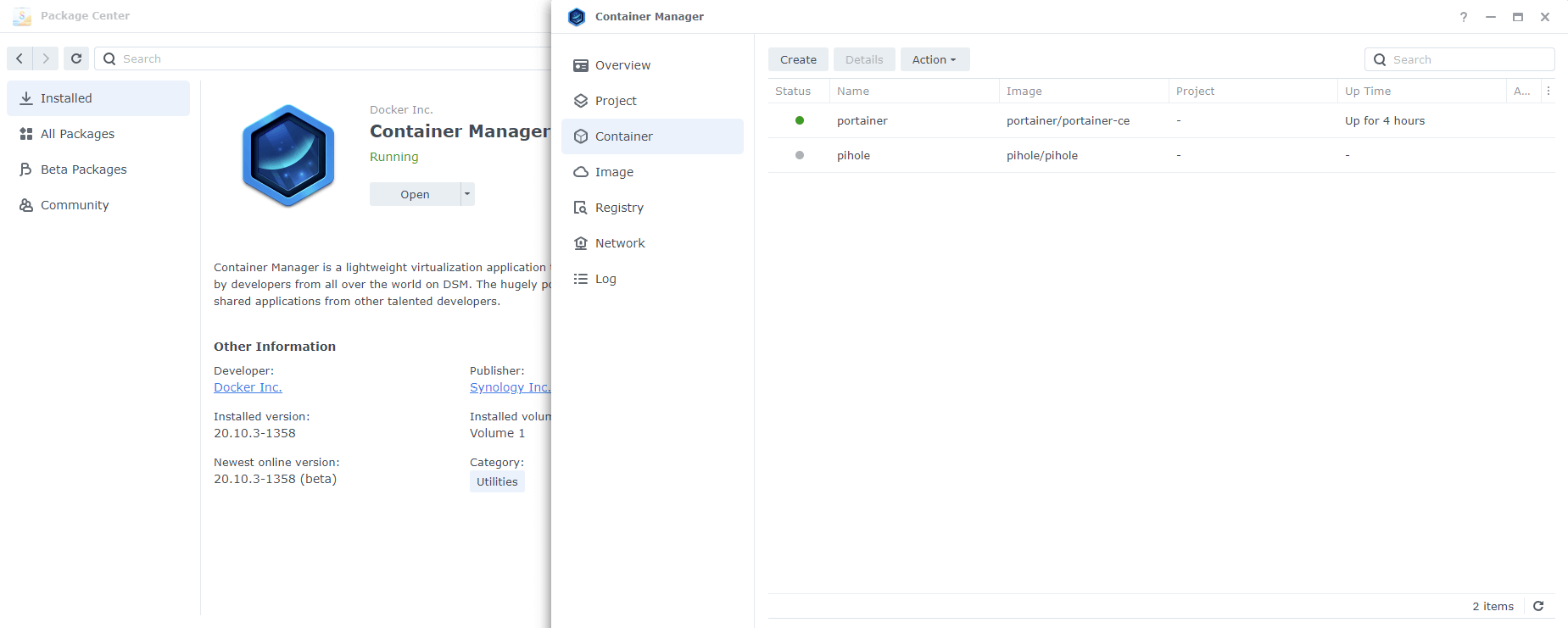Viewport: 1568px width, 628px height.
Task: Click the portainer/portainer-ce image cell
Action: (x=1068, y=120)
